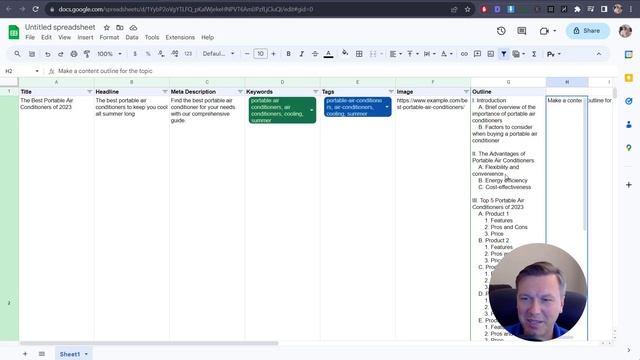
Task: Open comments history icon in header
Action: point(522,31)
